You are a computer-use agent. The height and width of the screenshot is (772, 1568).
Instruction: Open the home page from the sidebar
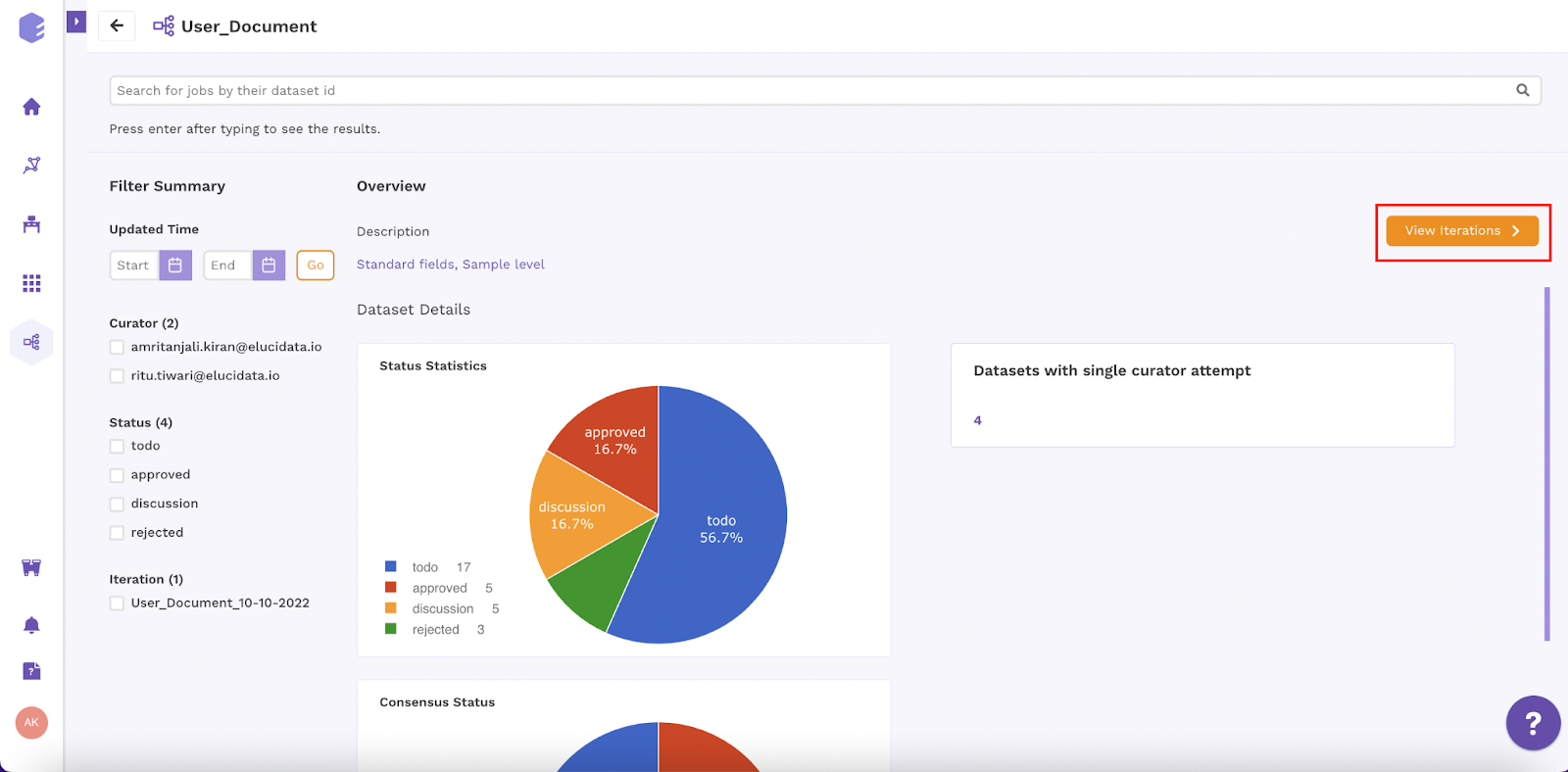click(x=31, y=107)
